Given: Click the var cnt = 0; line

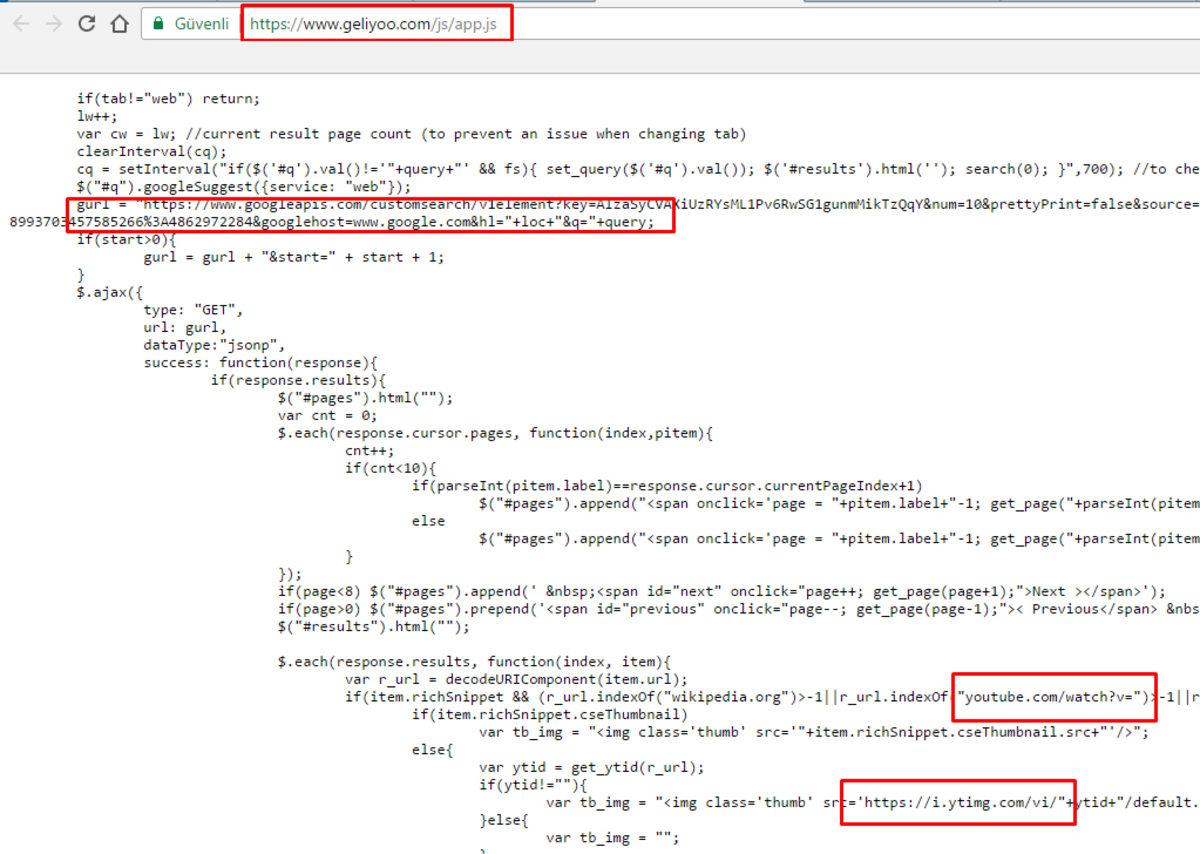Looking at the screenshot, I should (x=328, y=415).
